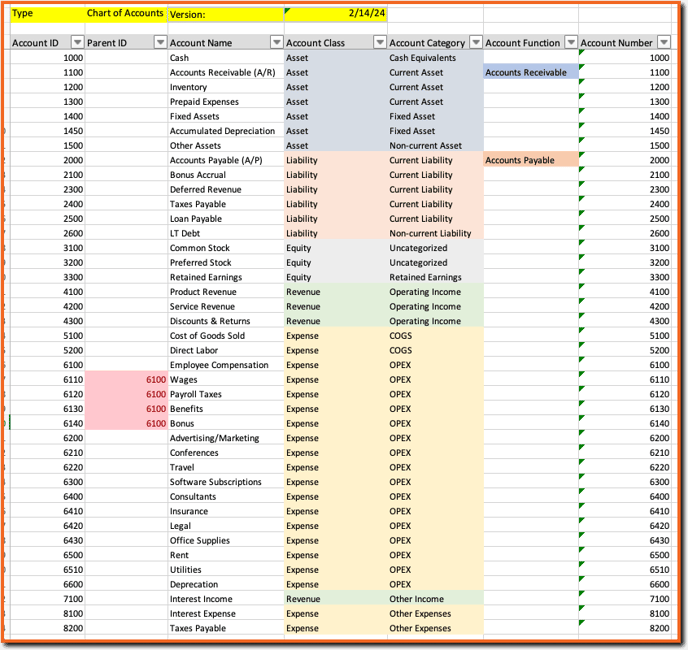Select the 'Loan Payable' cell
Image resolution: width=688 pixels, height=650 pixels.
coord(226,219)
